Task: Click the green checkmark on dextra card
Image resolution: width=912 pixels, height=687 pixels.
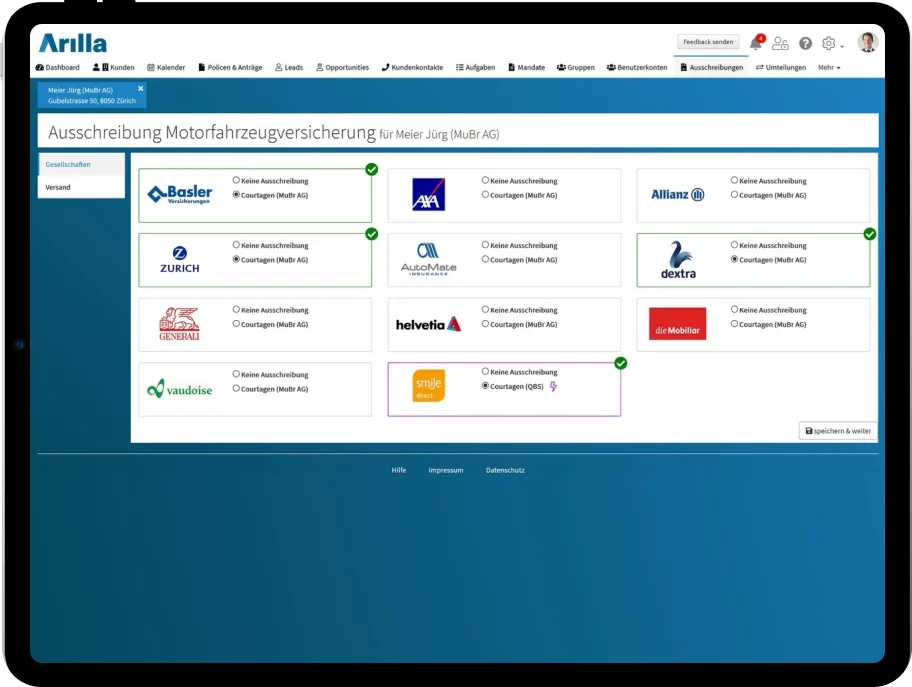Action: click(870, 234)
